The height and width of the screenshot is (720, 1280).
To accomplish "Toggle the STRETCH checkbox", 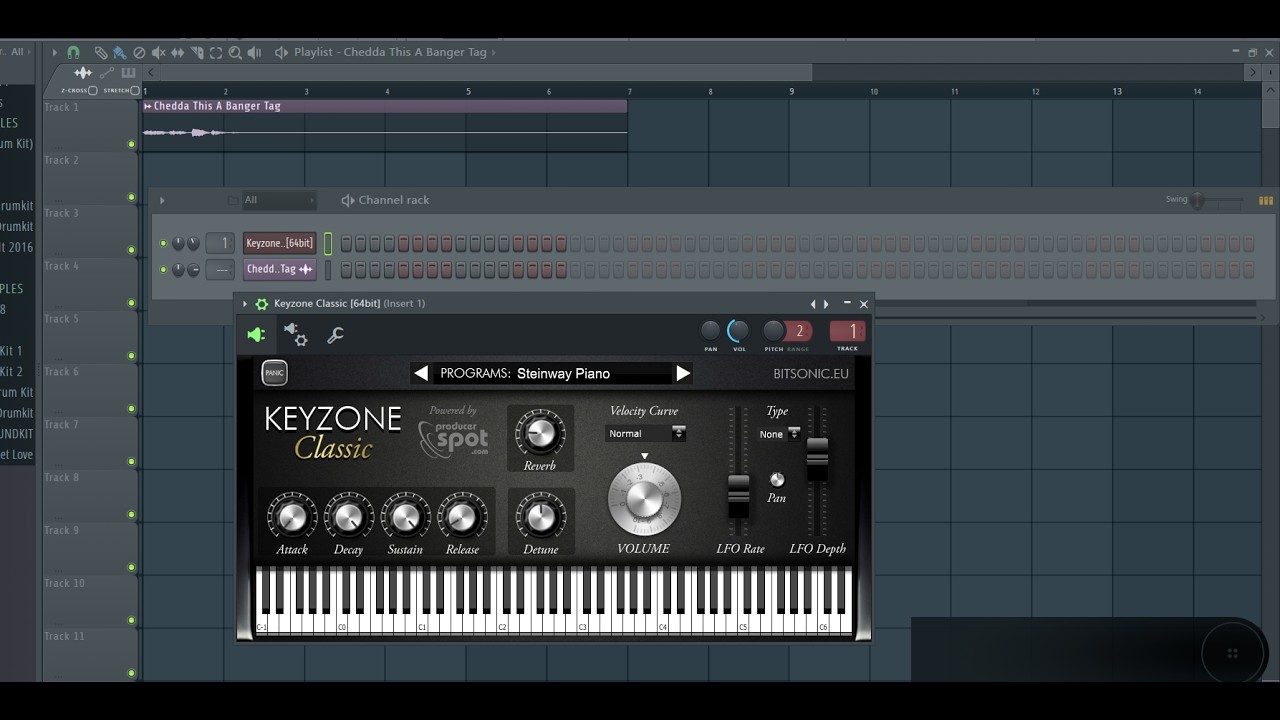I will click(135, 90).
